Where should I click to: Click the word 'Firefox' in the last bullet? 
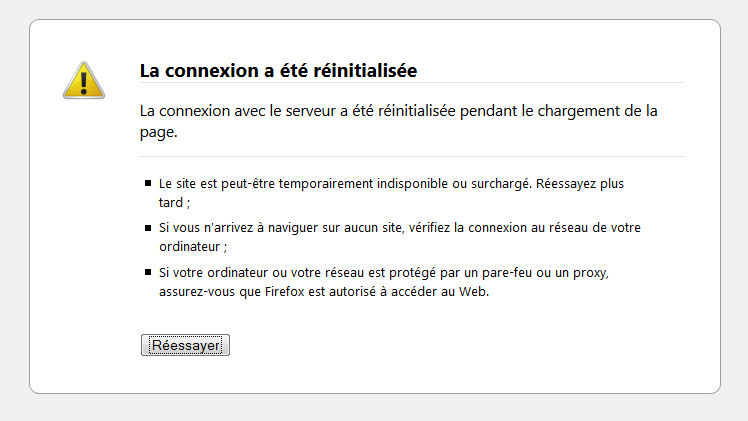[x=284, y=291]
